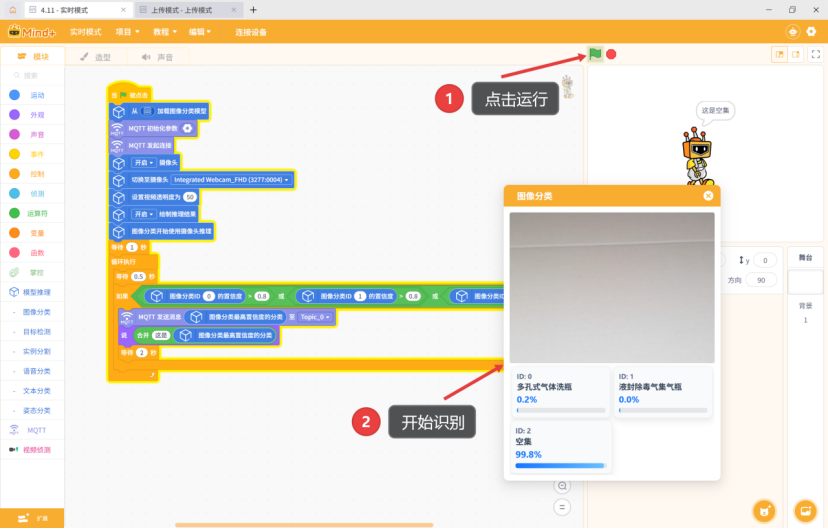The width and height of the screenshot is (828, 529).
Task: Click the add sprite button
Action: [765, 510]
